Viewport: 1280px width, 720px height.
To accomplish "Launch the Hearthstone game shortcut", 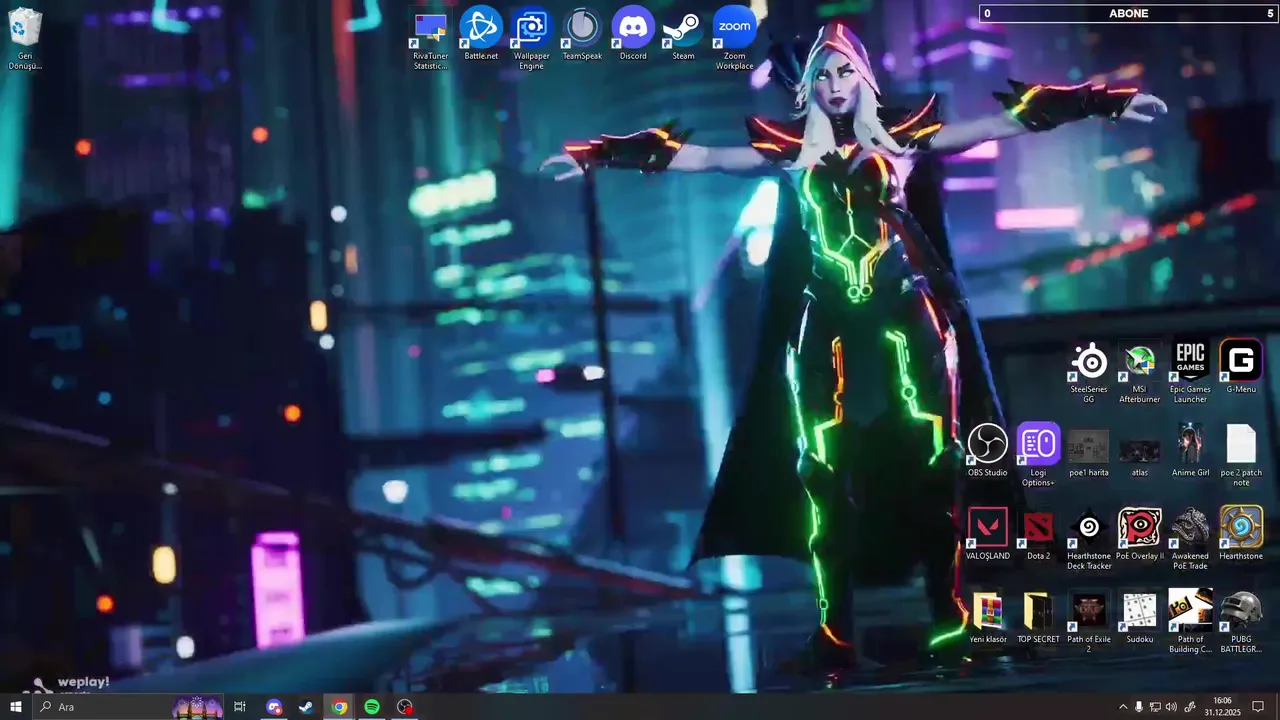I will click(x=1241, y=534).
